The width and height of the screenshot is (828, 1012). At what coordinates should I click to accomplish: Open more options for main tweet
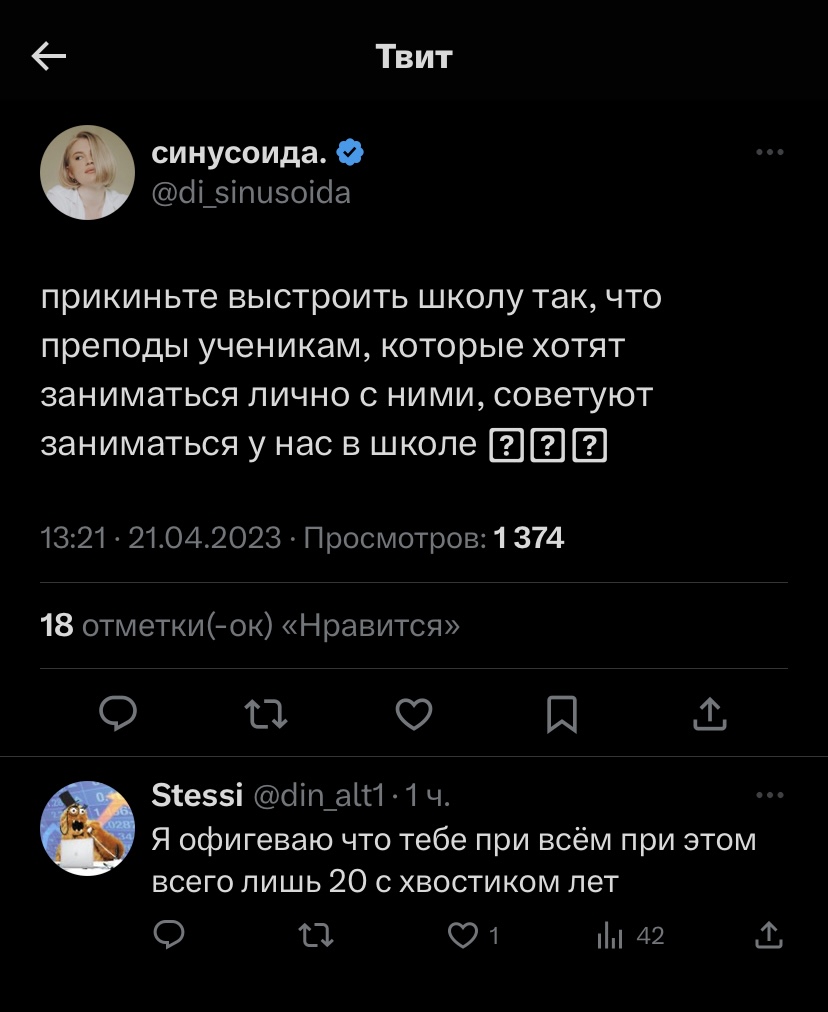(x=769, y=153)
